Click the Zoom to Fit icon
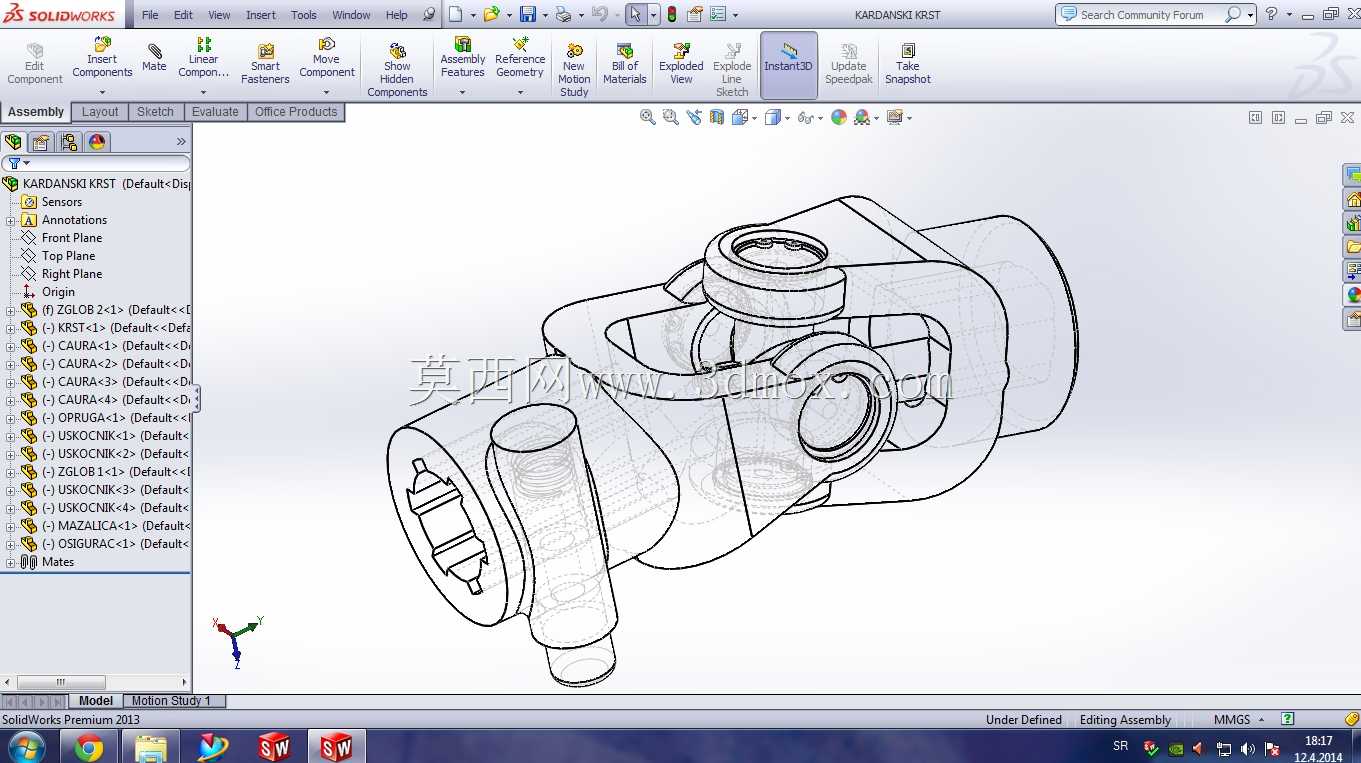 [x=648, y=117]
